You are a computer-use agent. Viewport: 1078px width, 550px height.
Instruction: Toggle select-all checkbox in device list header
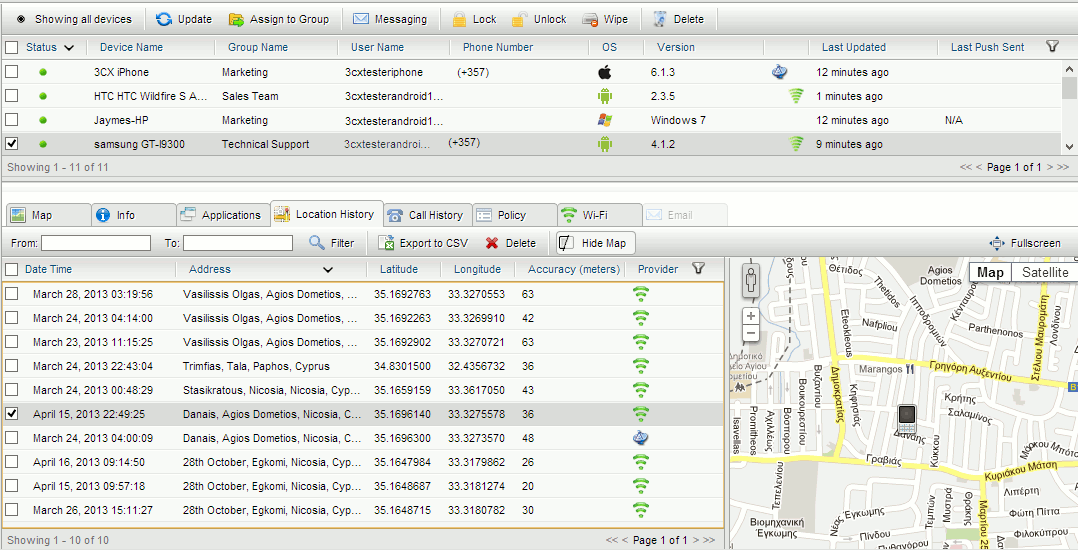[x=12, y=47]
